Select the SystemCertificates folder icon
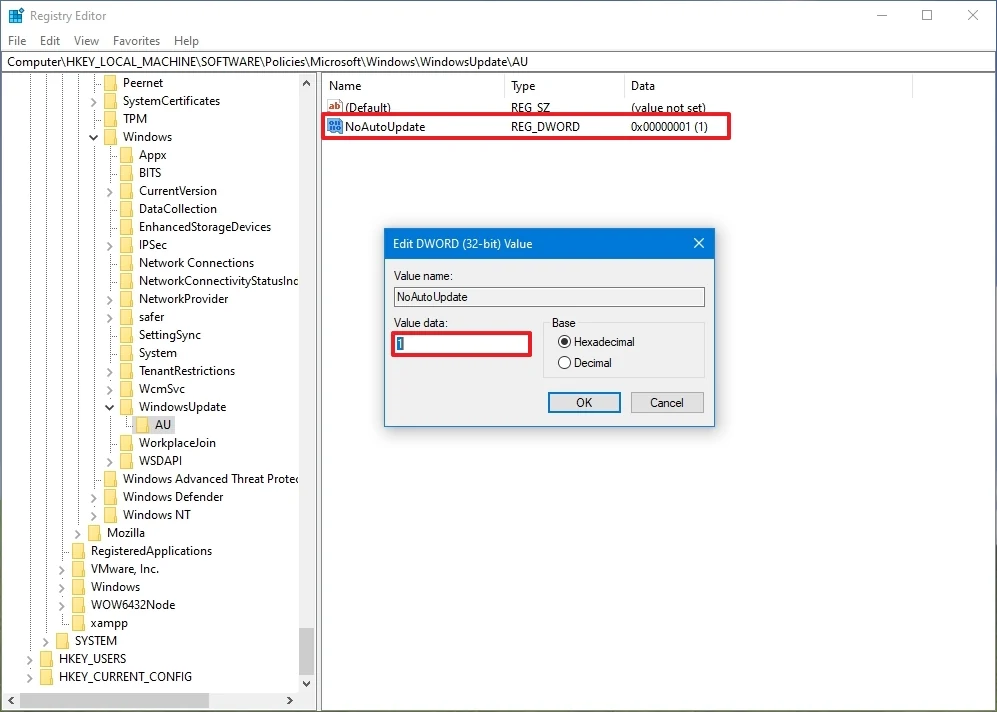Screen dimensions: 997x712 (x=111, y=101)
